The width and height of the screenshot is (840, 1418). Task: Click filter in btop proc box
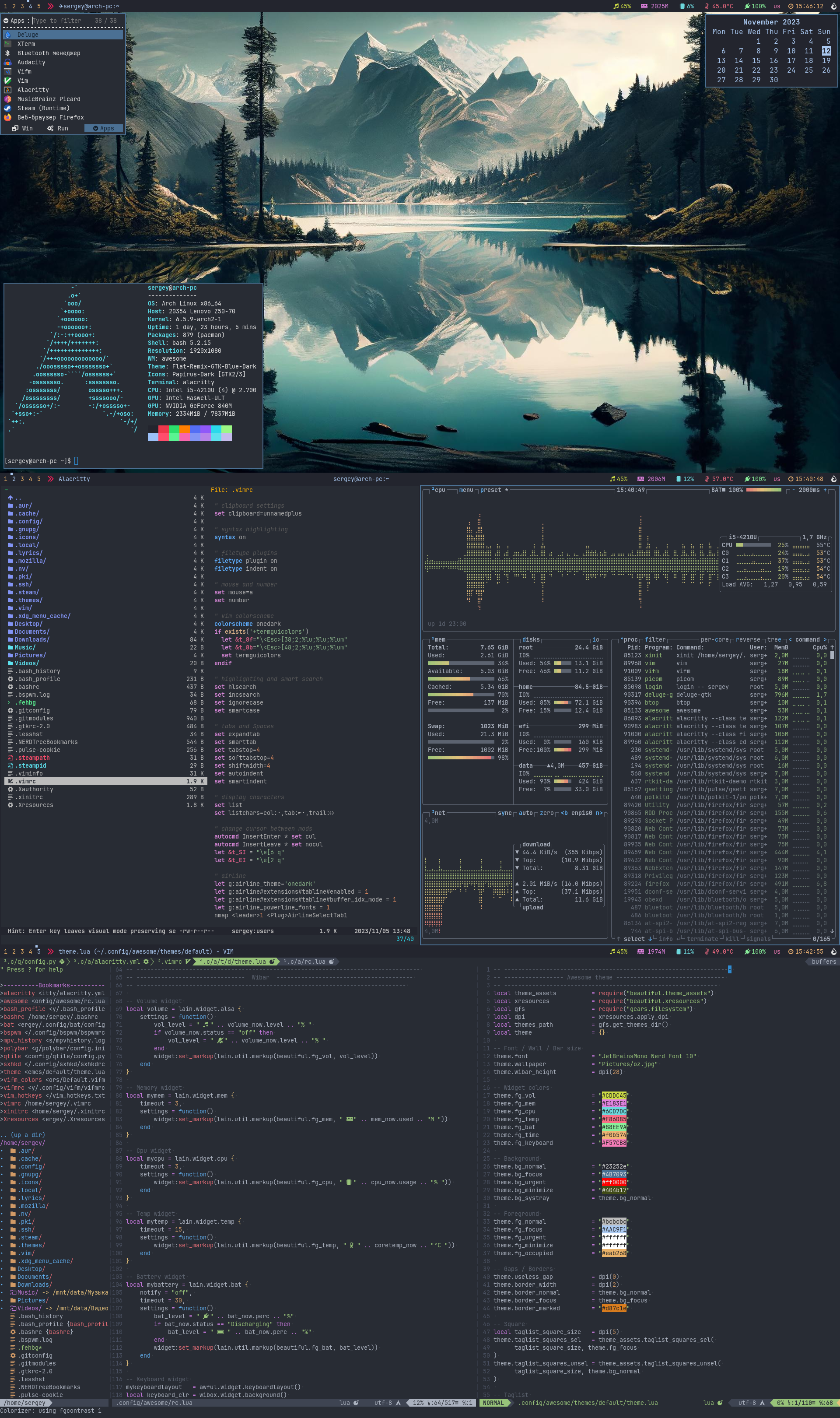tap(655, 640)
